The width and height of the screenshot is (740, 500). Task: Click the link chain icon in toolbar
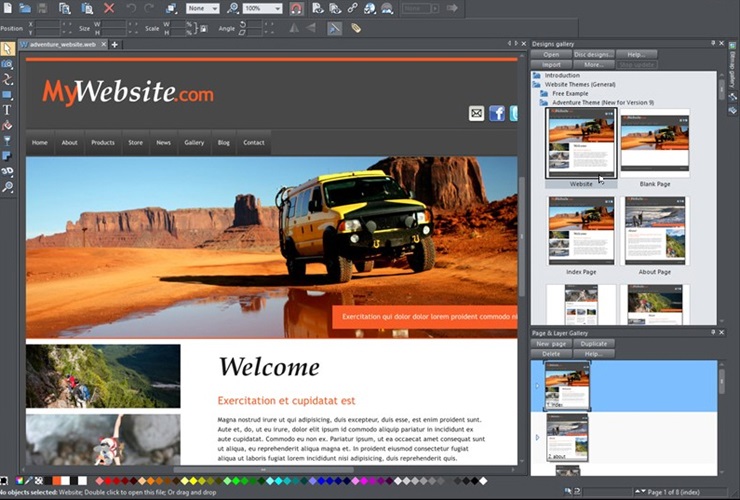click(x=353, y=8)
